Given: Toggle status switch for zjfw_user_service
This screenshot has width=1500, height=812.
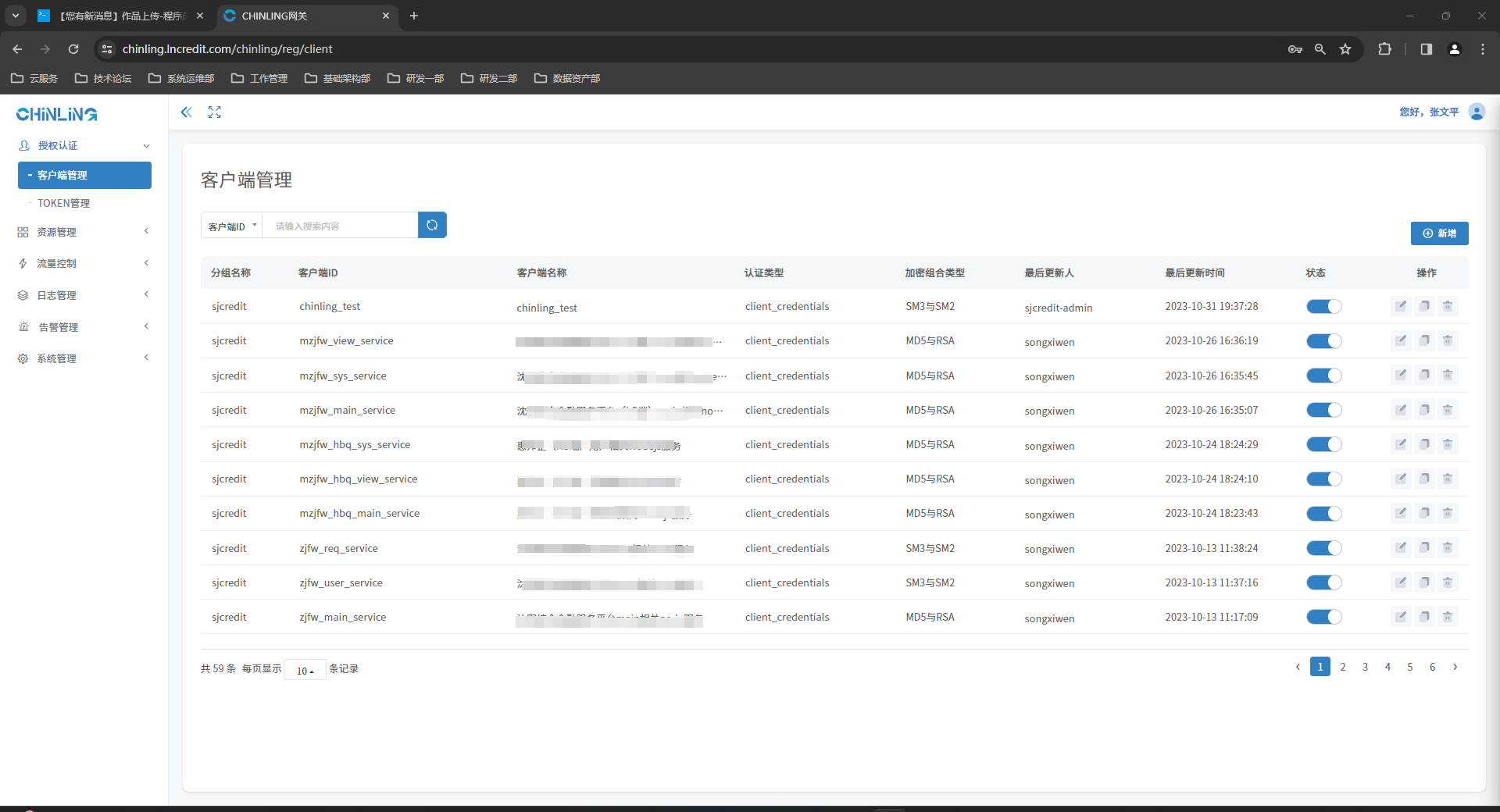Looking at the screenshot, I should click(x=1324, y=582).
